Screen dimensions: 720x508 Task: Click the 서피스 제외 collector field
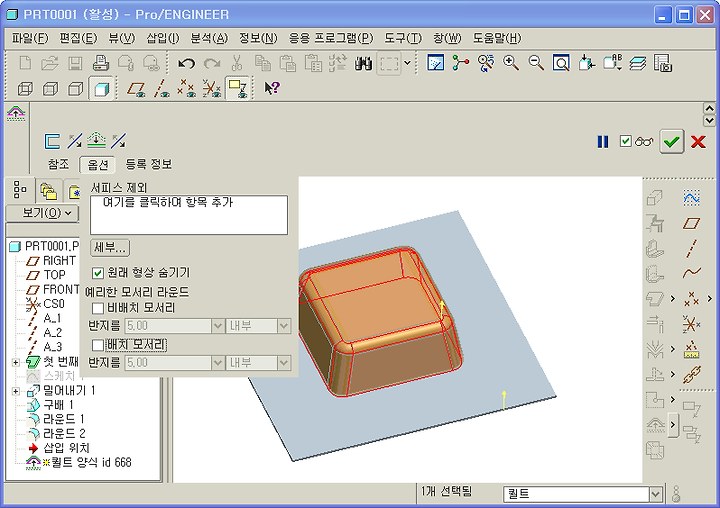click(189, 215)
